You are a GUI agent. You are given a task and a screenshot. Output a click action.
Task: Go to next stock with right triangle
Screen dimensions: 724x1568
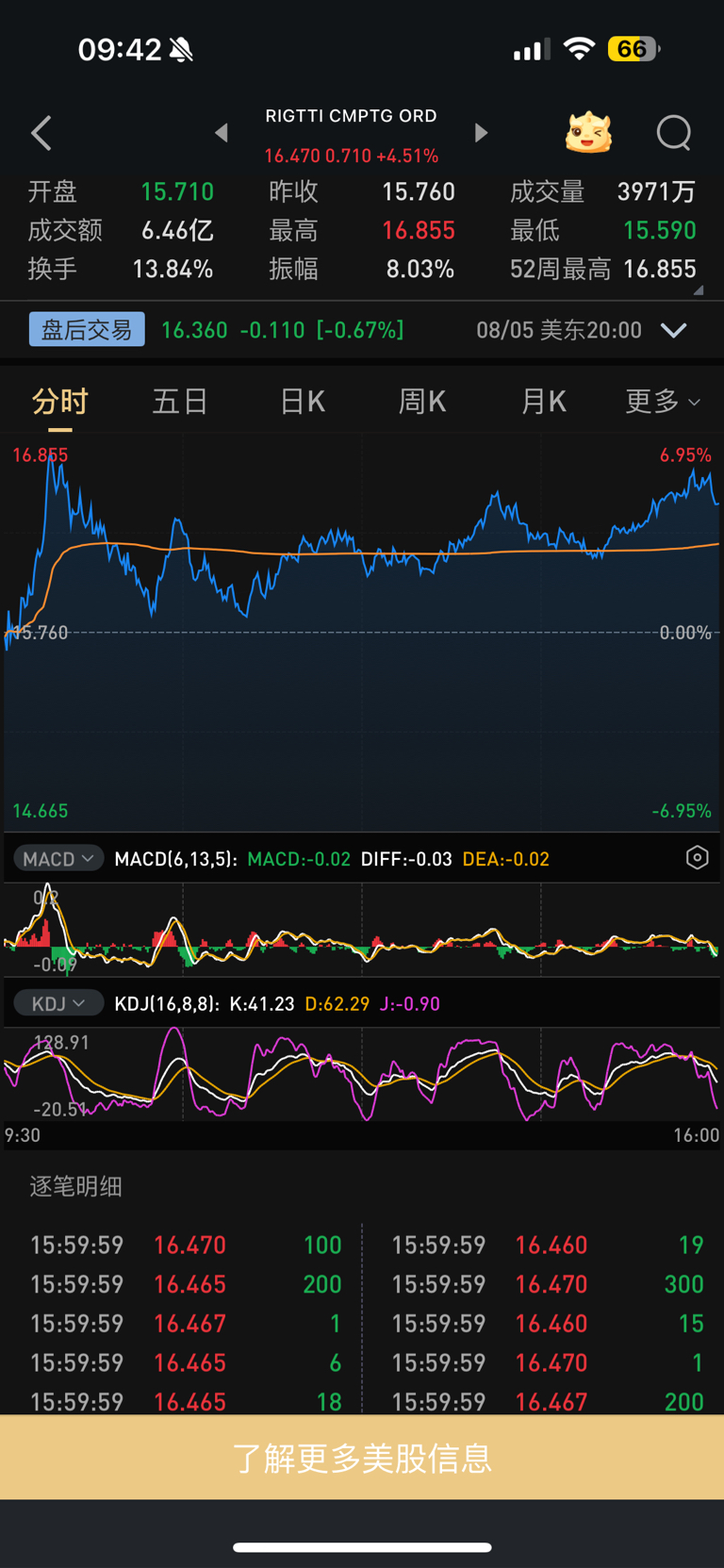tap(481, 133)
